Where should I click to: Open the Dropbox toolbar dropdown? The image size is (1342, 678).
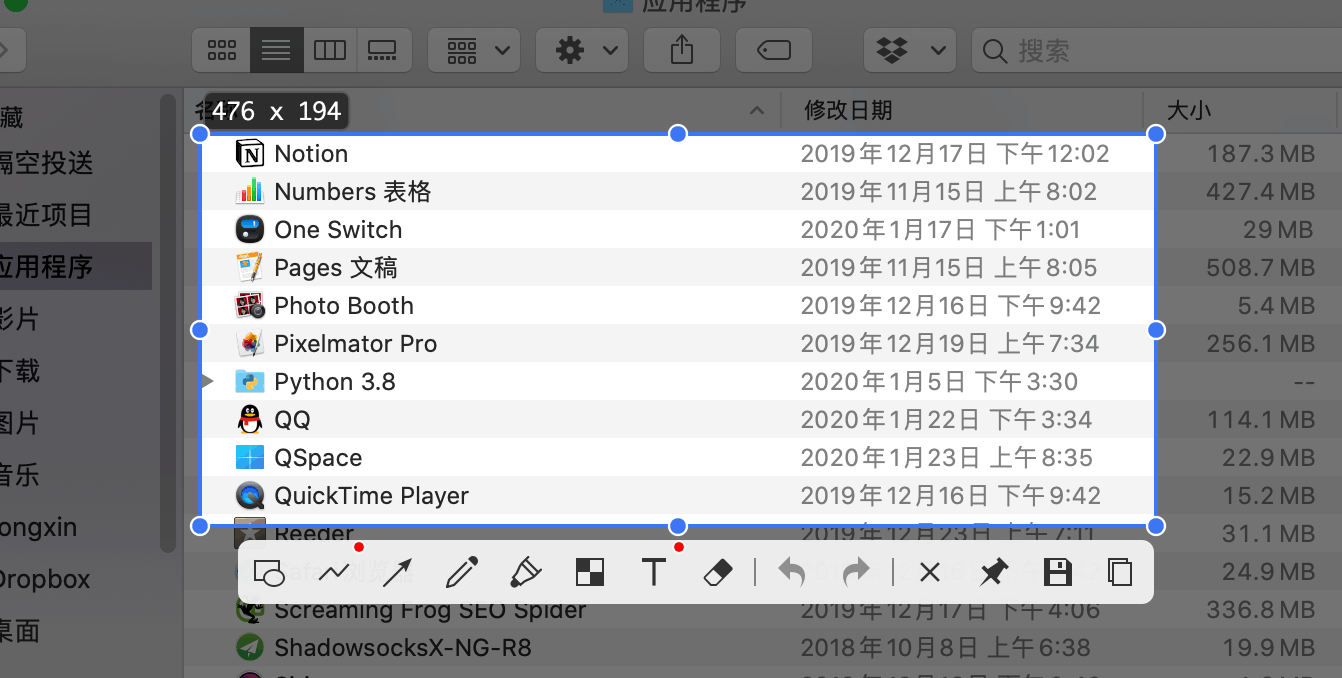click(x=910, y=50)
